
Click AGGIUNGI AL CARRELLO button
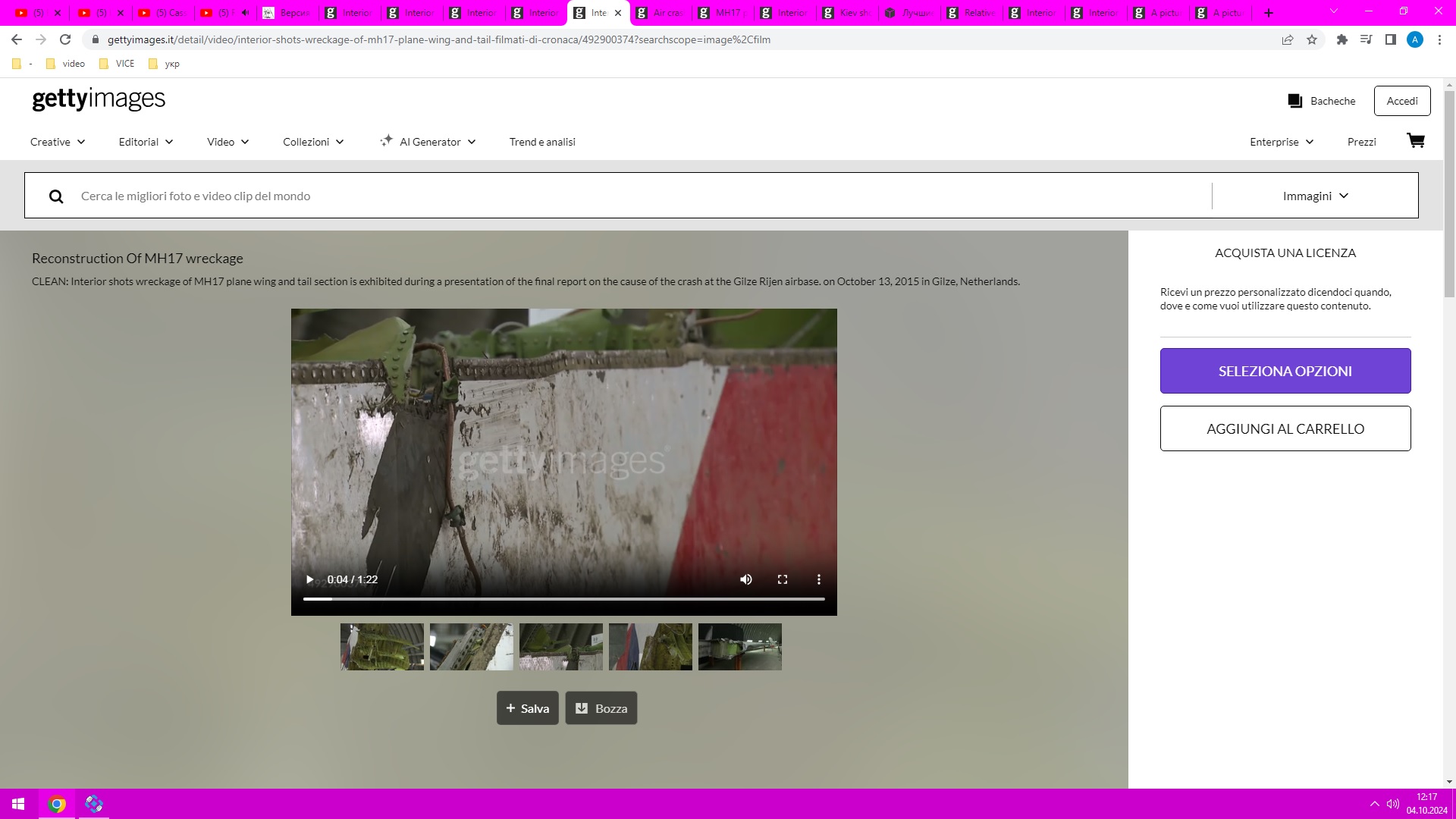click(1285, 428)
